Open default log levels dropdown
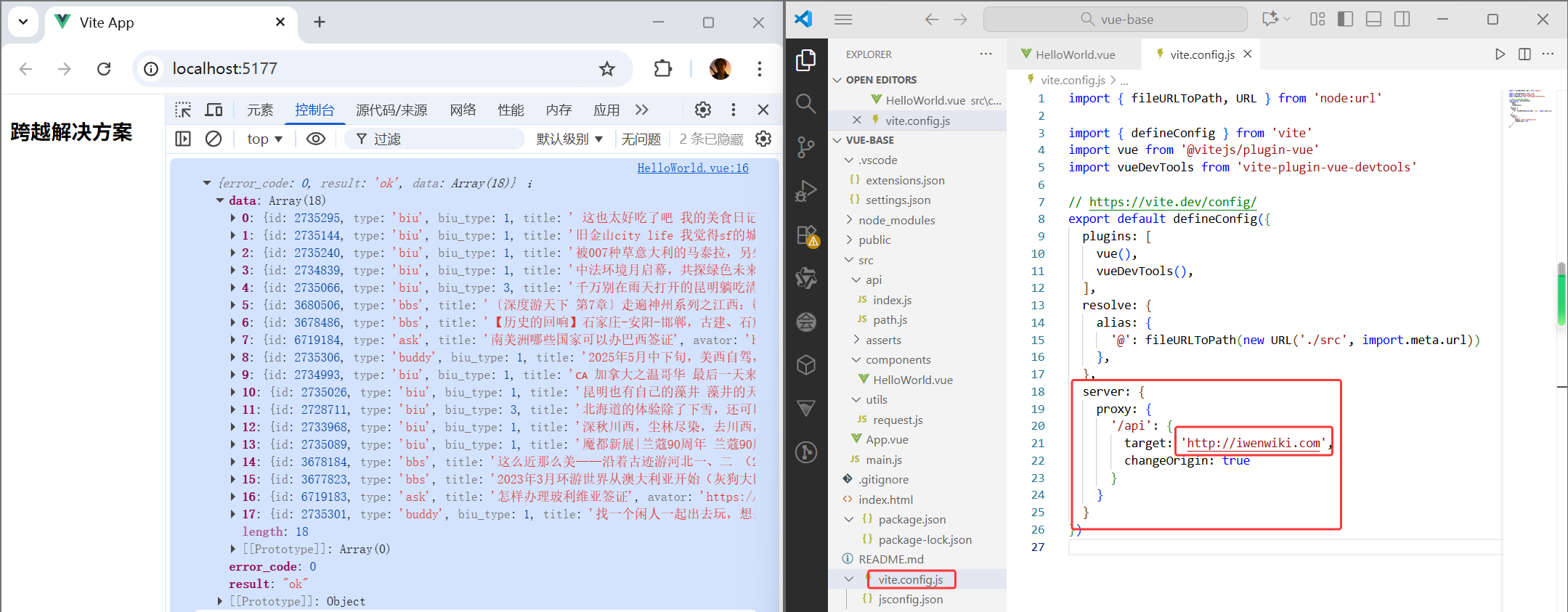The image size is (1568, 612). pyautogui.click(x=569, y=139)
